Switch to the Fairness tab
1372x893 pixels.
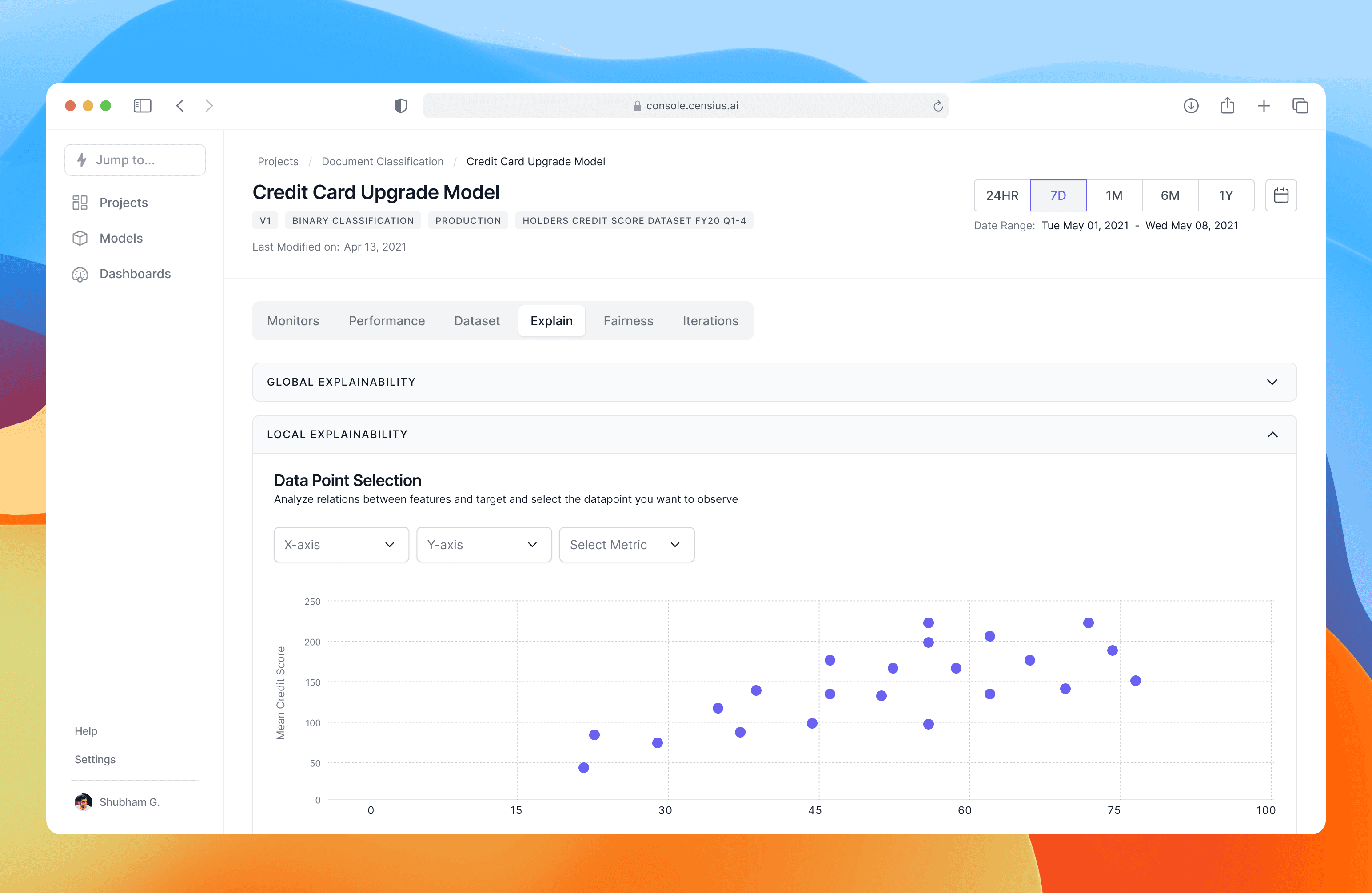coord(628,320)
